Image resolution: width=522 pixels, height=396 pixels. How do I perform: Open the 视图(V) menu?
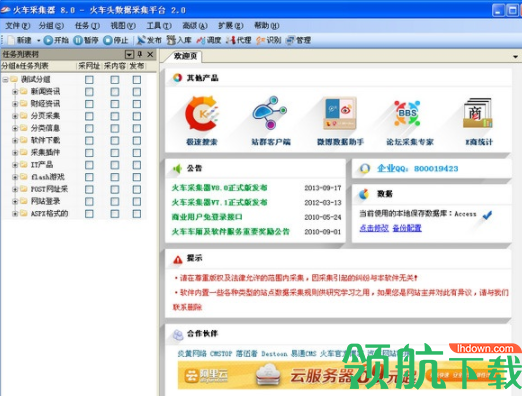click(x=123, y=26)
